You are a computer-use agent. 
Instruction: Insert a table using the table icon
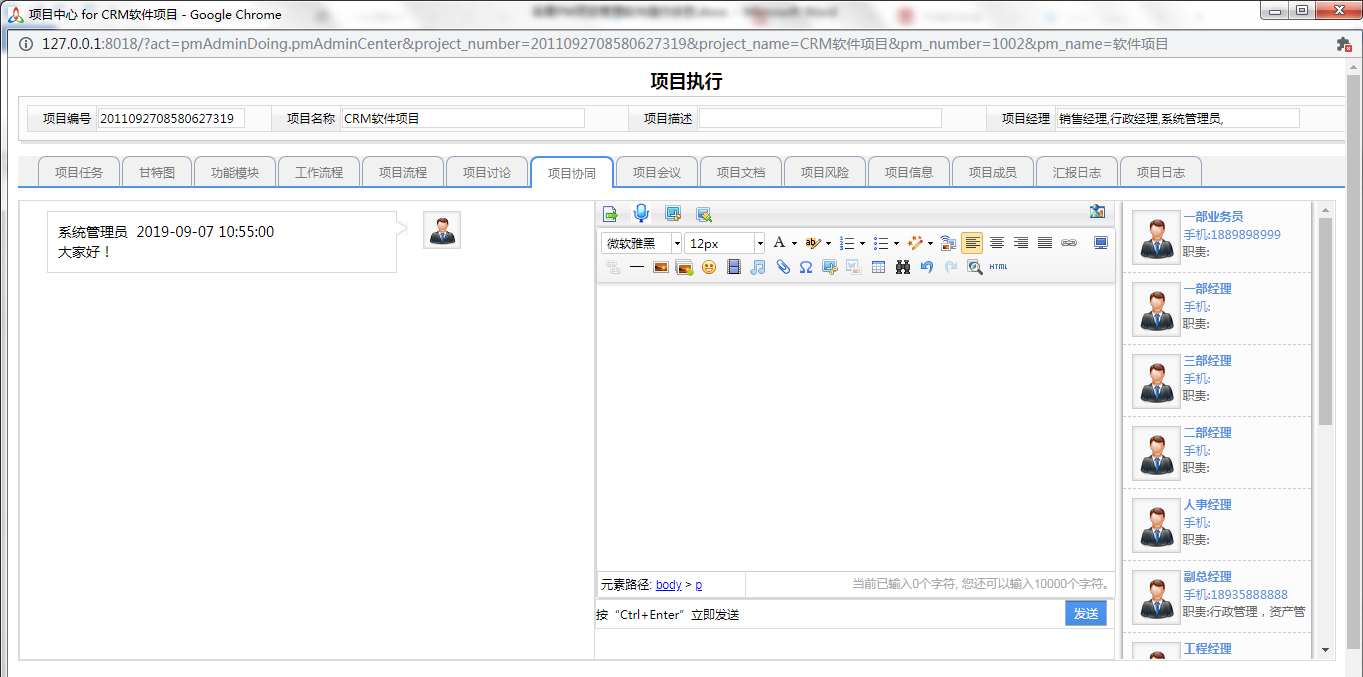pyautogui.click(x=878, y=267)
